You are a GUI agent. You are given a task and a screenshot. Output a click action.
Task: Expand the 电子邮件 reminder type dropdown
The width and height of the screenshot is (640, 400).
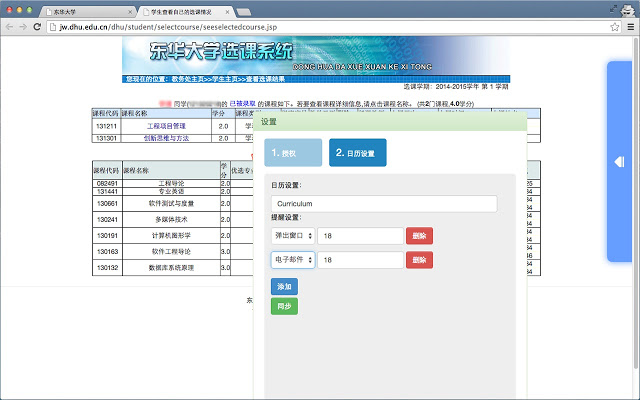(x=292, y=260)
